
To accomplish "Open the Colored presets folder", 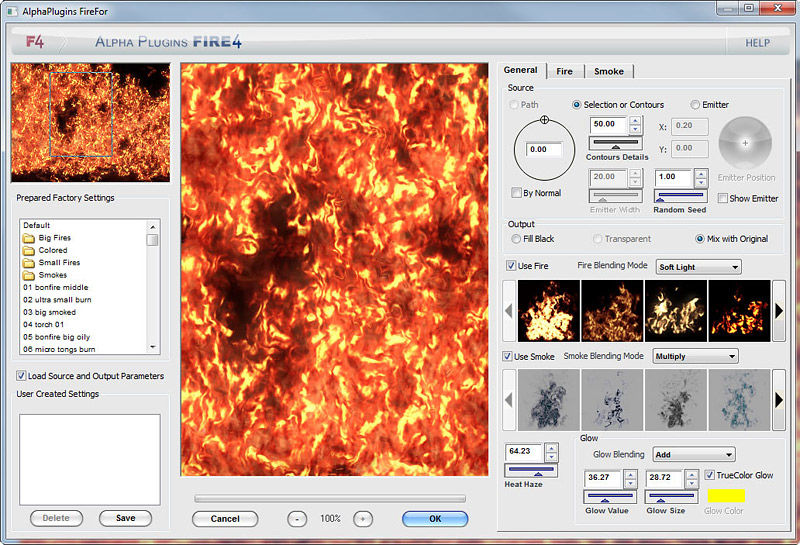I will click(45, 250).
